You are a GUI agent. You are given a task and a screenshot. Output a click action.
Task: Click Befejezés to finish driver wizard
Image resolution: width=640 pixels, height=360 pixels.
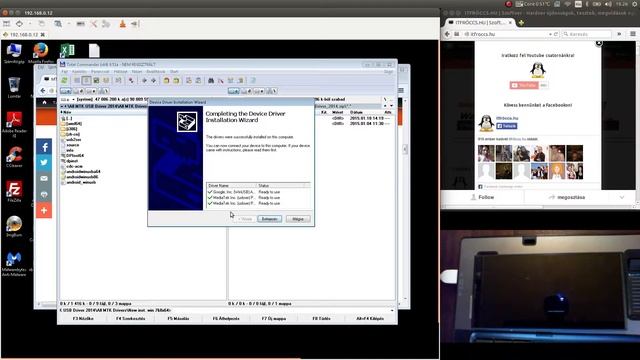(269, 219)
